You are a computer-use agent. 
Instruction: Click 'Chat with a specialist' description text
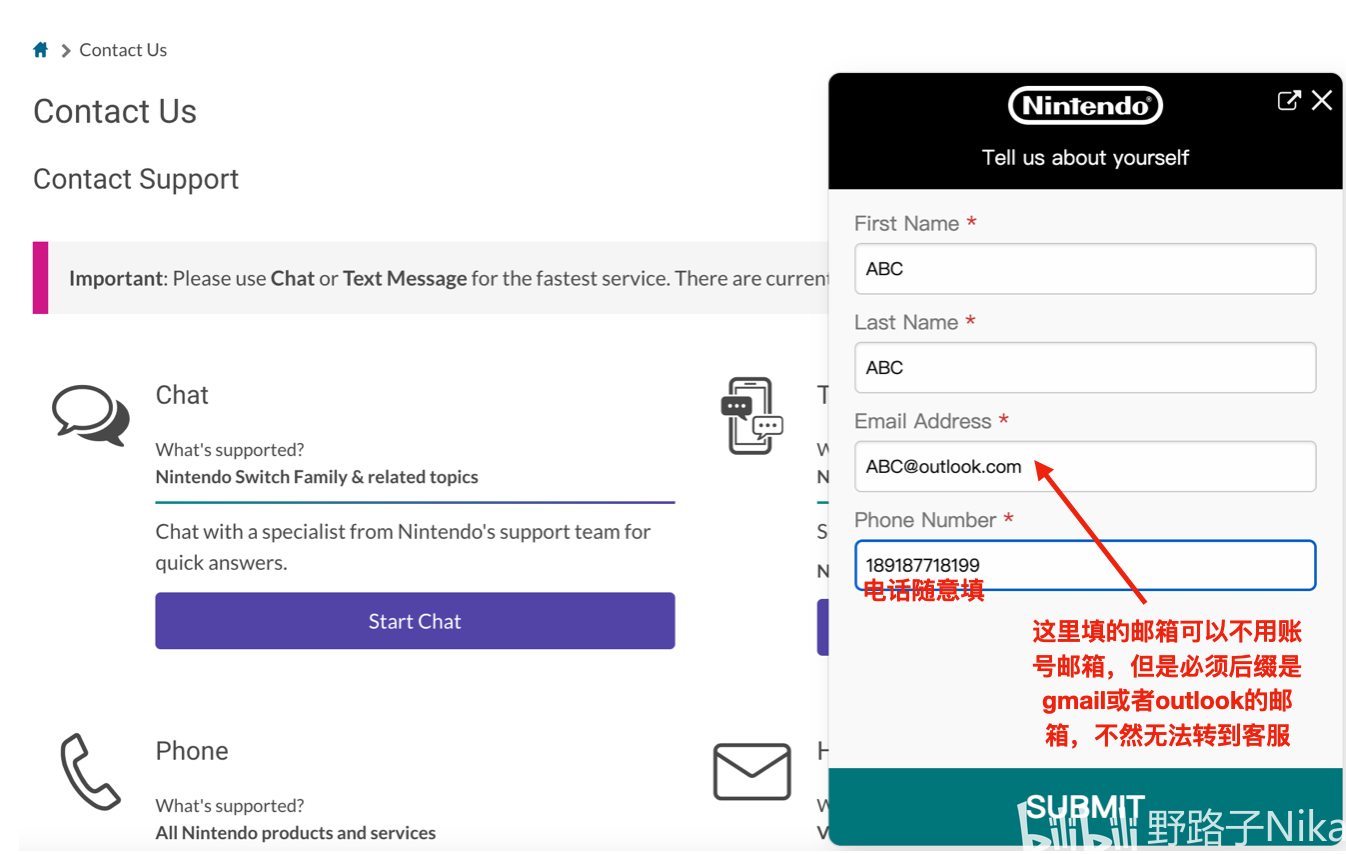[403, 547]
